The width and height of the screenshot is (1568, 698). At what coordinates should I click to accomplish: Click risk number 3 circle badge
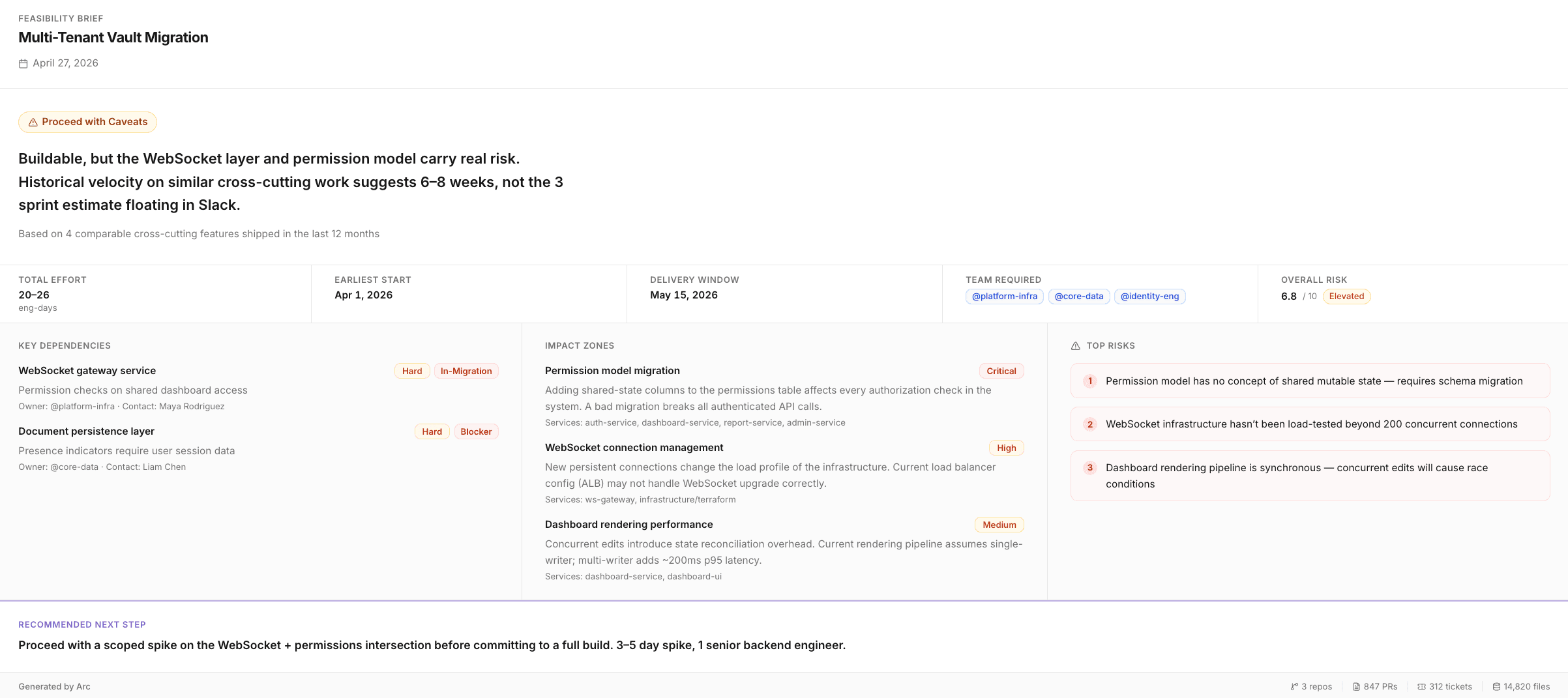[1090, 468]
